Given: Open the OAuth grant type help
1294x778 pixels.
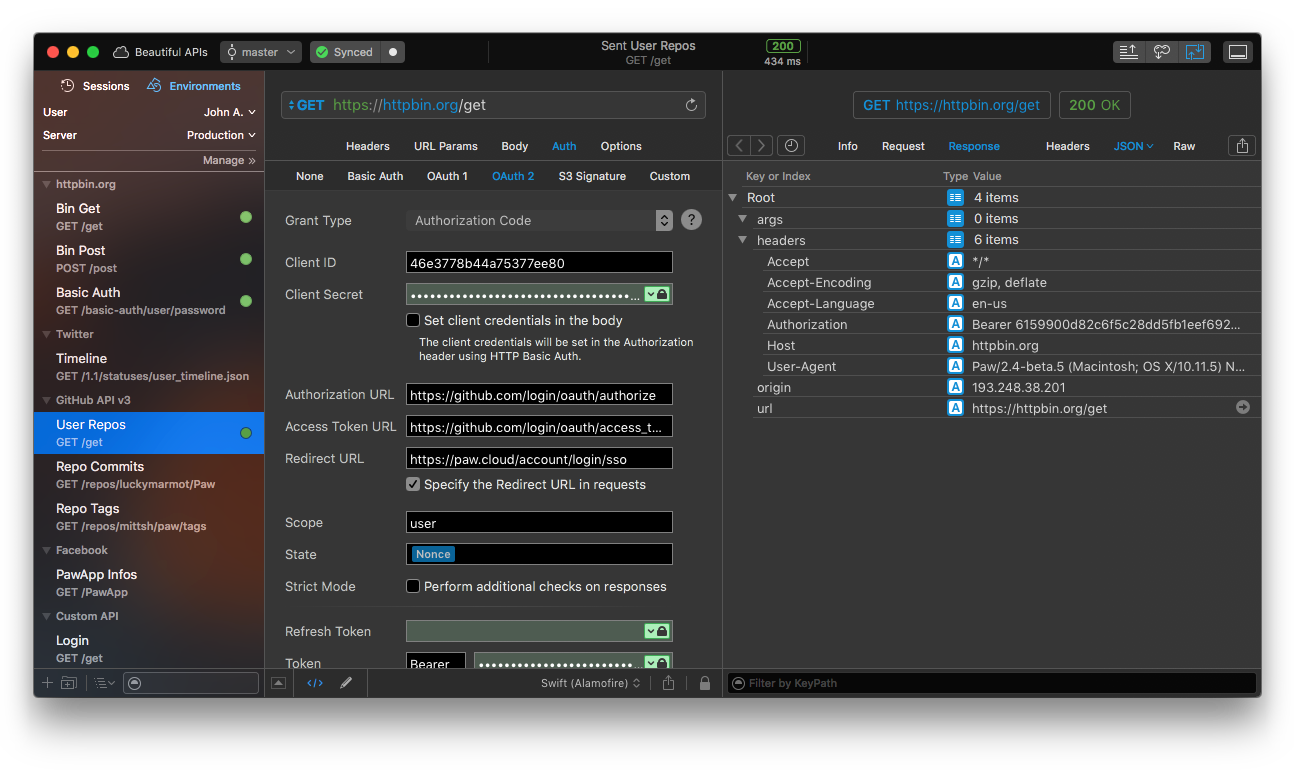Looking at the screenshot, I should click(691, 220).
